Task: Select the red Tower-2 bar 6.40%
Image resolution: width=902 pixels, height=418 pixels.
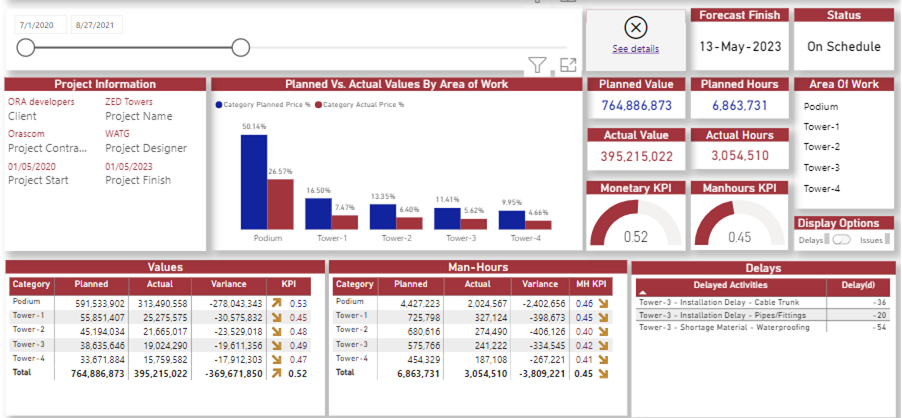Action: (x=409, y=223)
